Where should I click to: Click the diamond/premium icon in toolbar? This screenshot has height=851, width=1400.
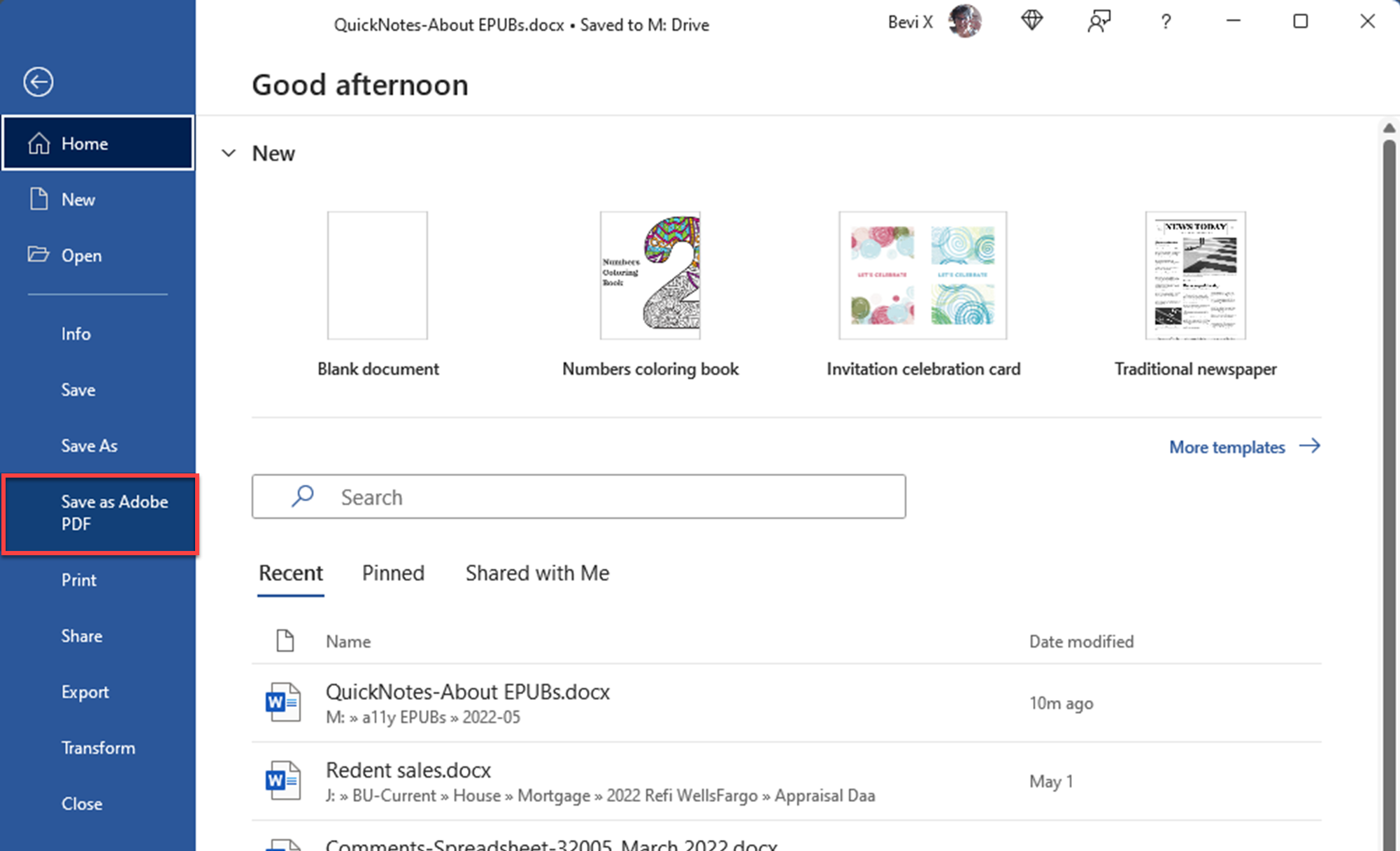point(1031,22)
